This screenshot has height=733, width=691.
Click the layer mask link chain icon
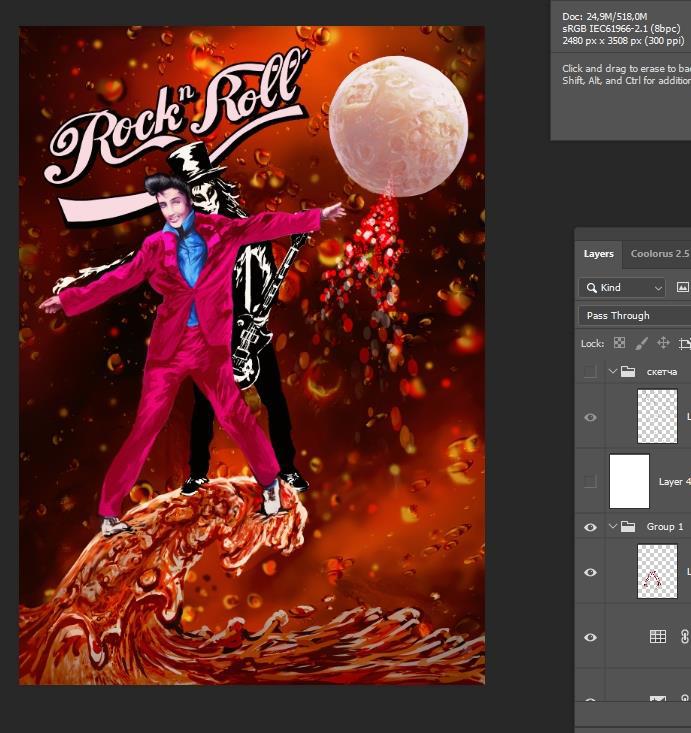(x=685, y=636)
